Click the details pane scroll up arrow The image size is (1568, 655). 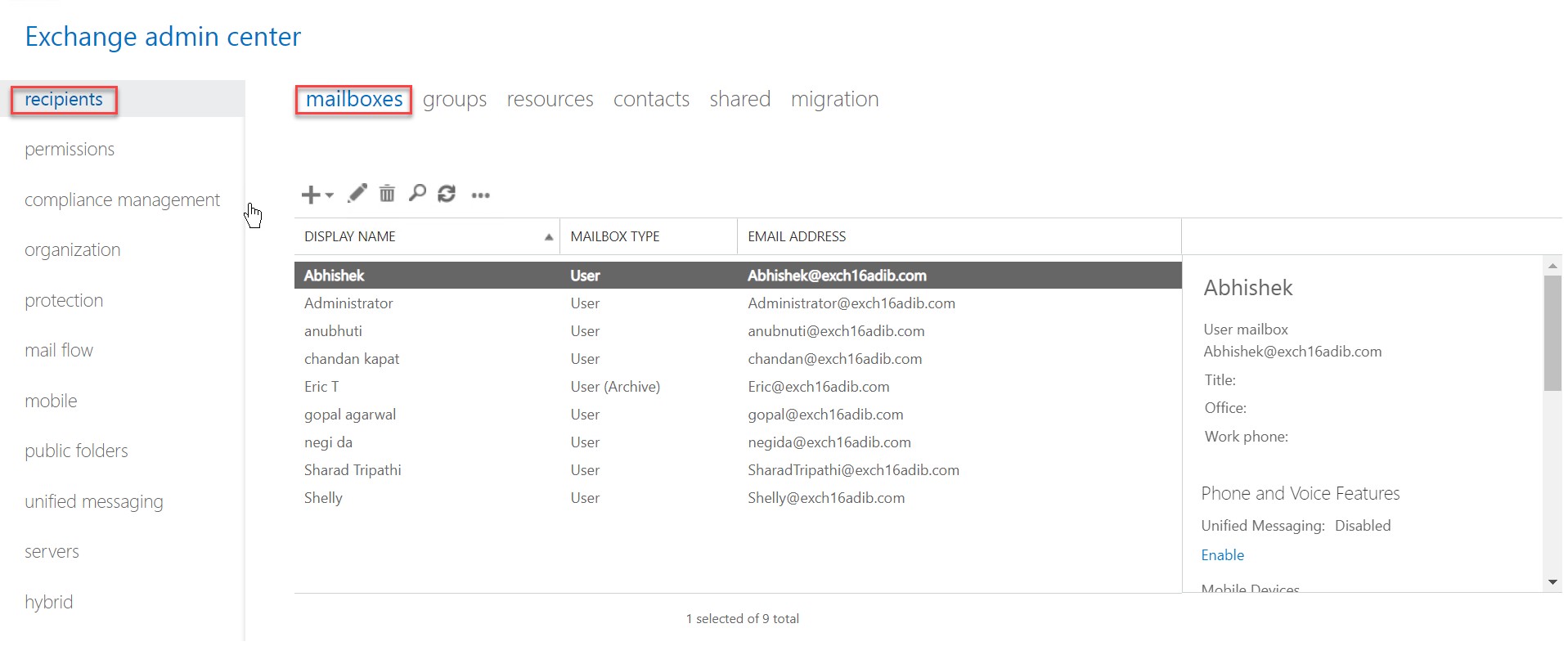[x=1552, y=266]
